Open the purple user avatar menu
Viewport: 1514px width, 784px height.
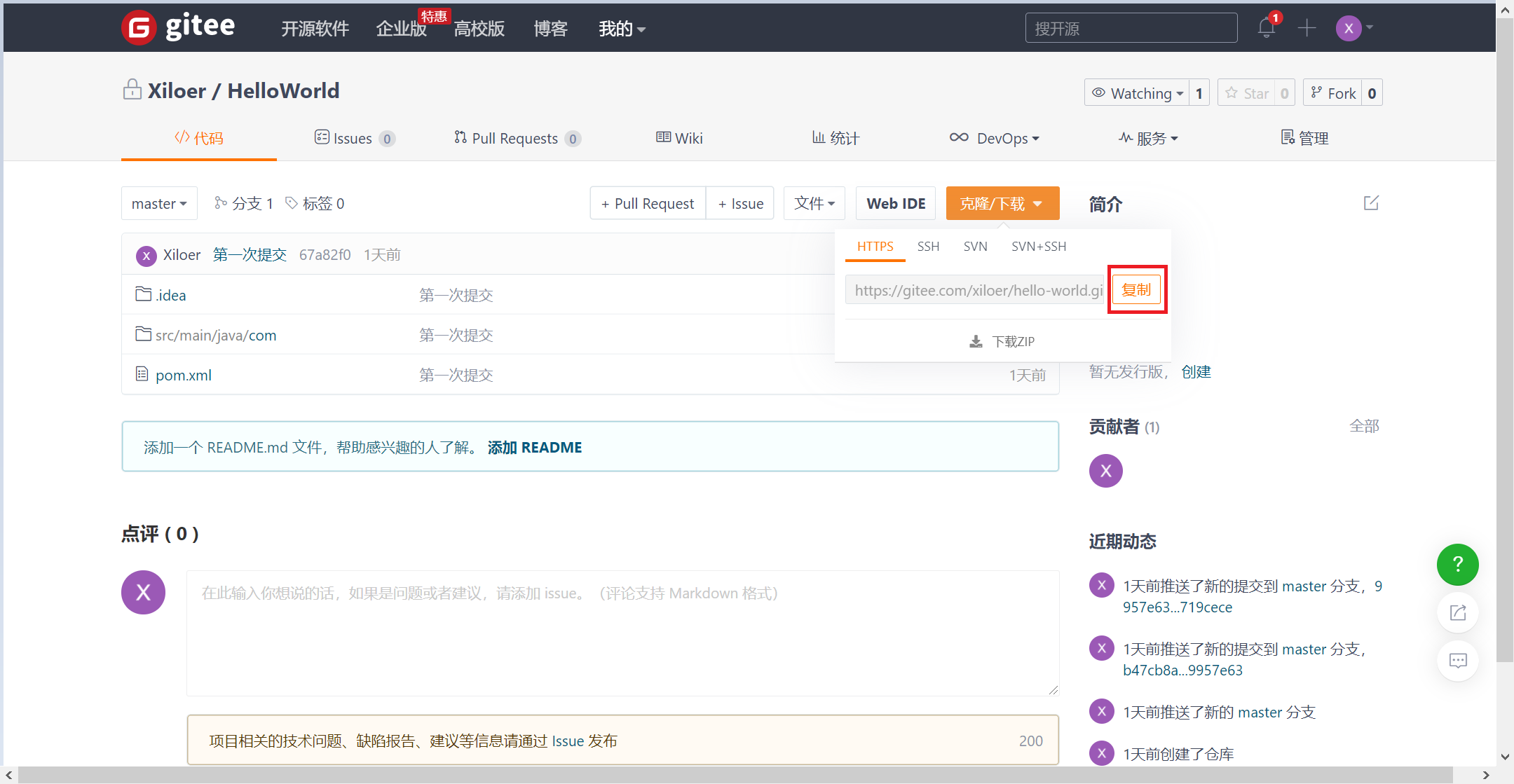click(1349, 28)
